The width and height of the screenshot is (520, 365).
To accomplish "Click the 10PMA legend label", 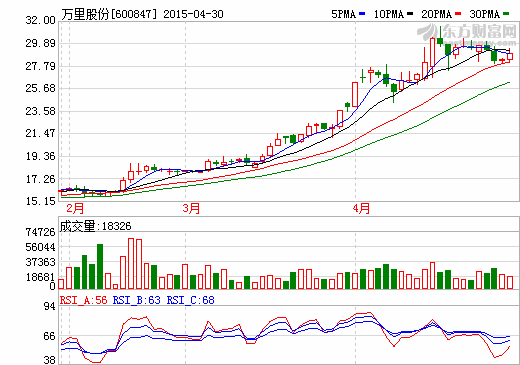I will tap(389, 14).
